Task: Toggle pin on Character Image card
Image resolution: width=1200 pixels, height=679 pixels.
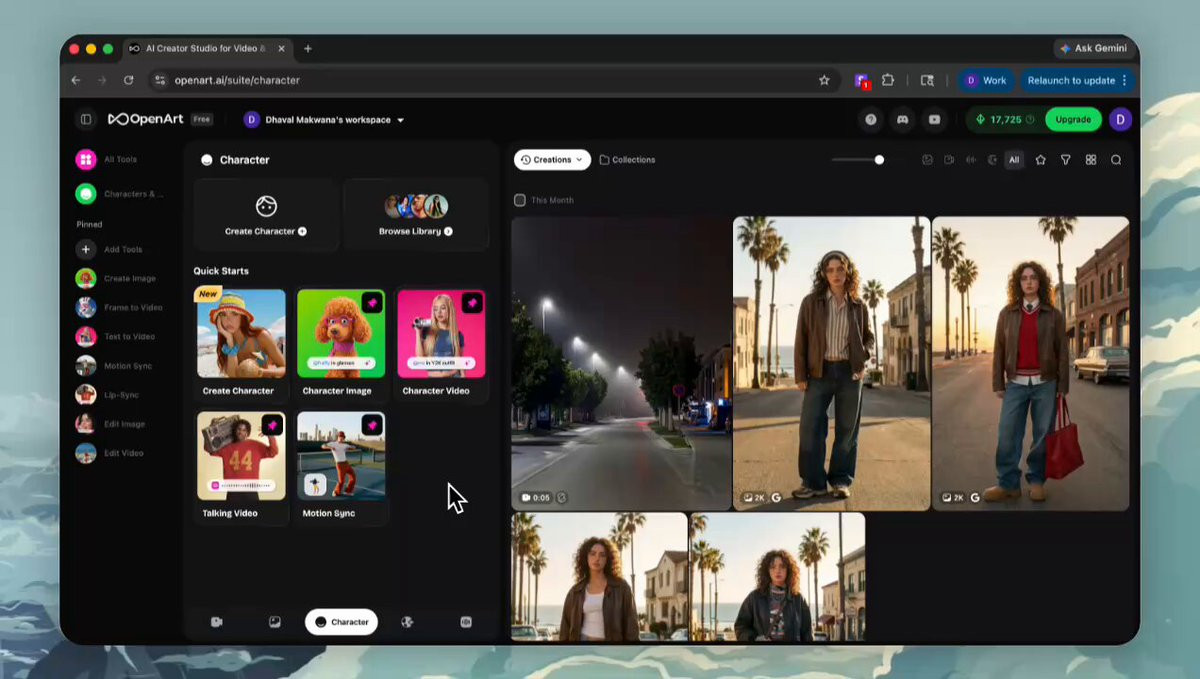Action: coord(372,303)
